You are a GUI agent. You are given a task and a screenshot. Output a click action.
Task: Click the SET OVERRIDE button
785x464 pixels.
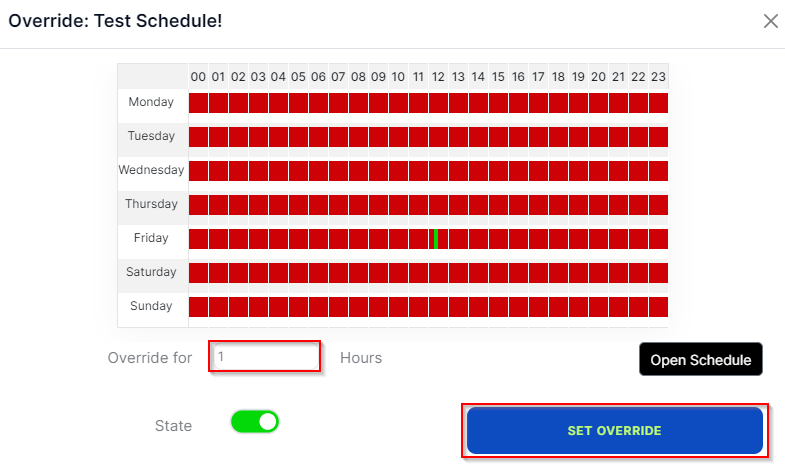pos(614,430)
